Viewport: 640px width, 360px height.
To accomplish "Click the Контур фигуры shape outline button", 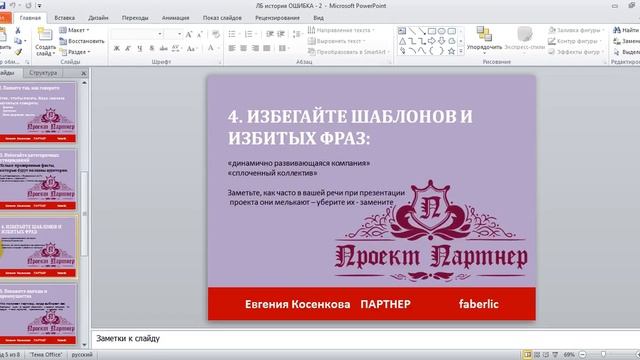I will tap(575, 41).
